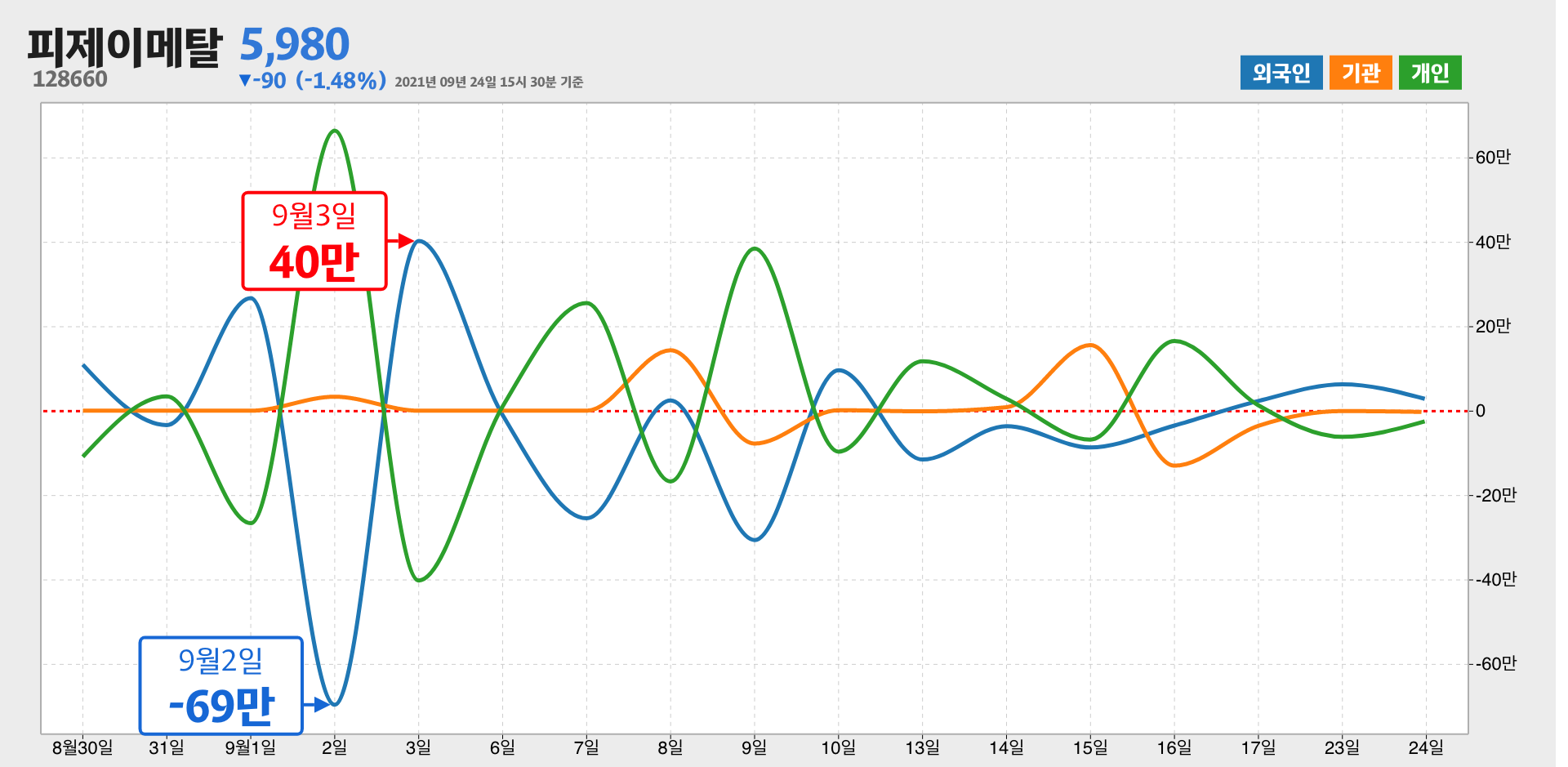Click the stock code 128660

[70, 79]
